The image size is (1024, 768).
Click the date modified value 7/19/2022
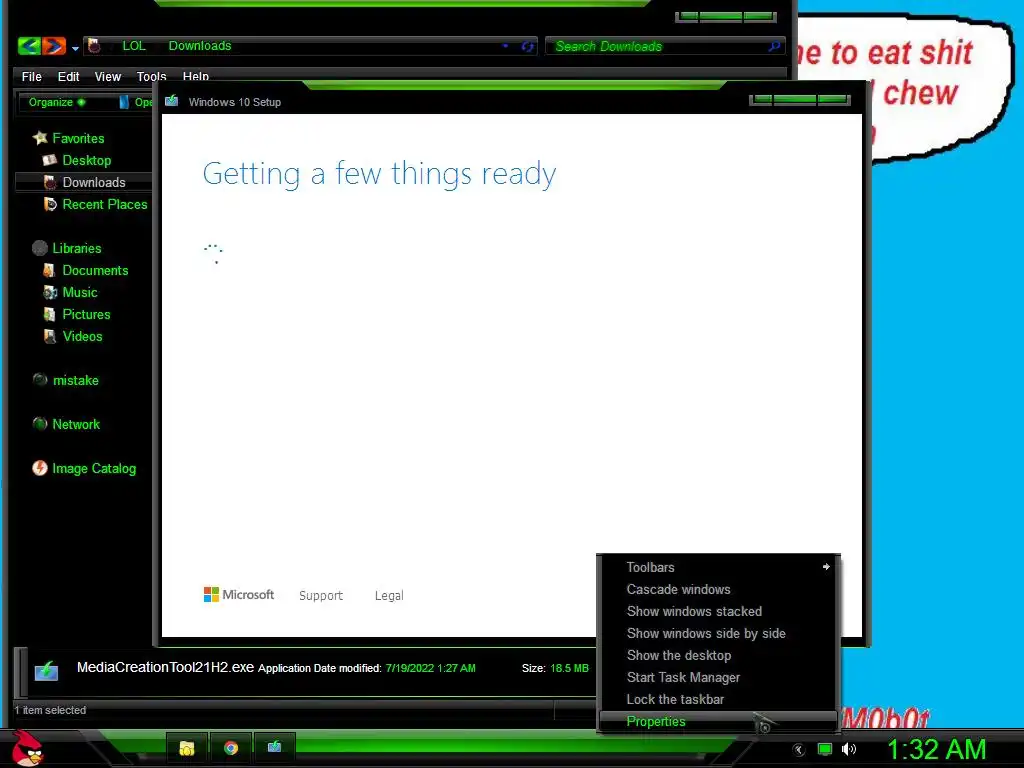(x=430, y=668)
